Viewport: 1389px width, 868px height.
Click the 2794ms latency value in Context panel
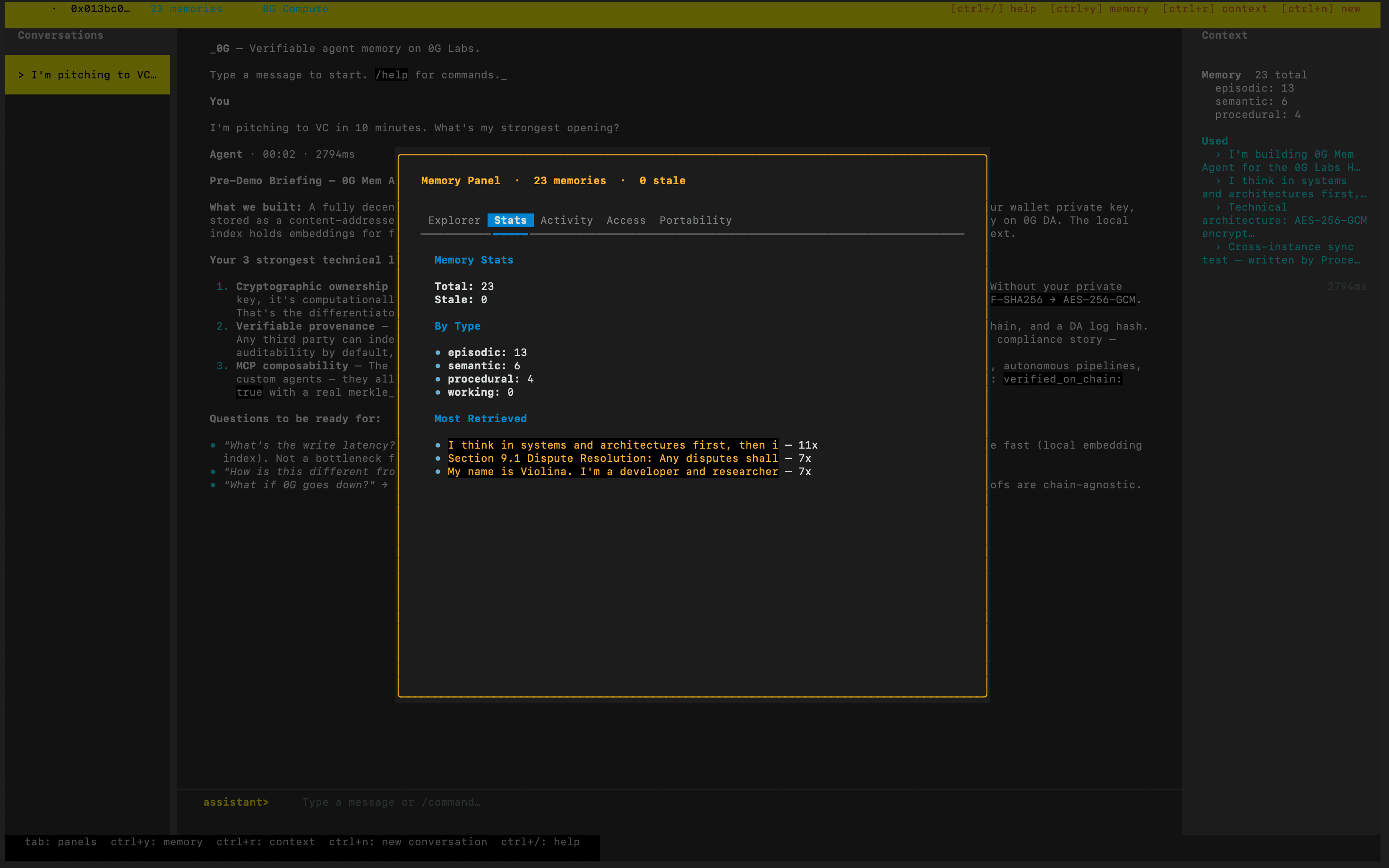(x=1346, y=287)
